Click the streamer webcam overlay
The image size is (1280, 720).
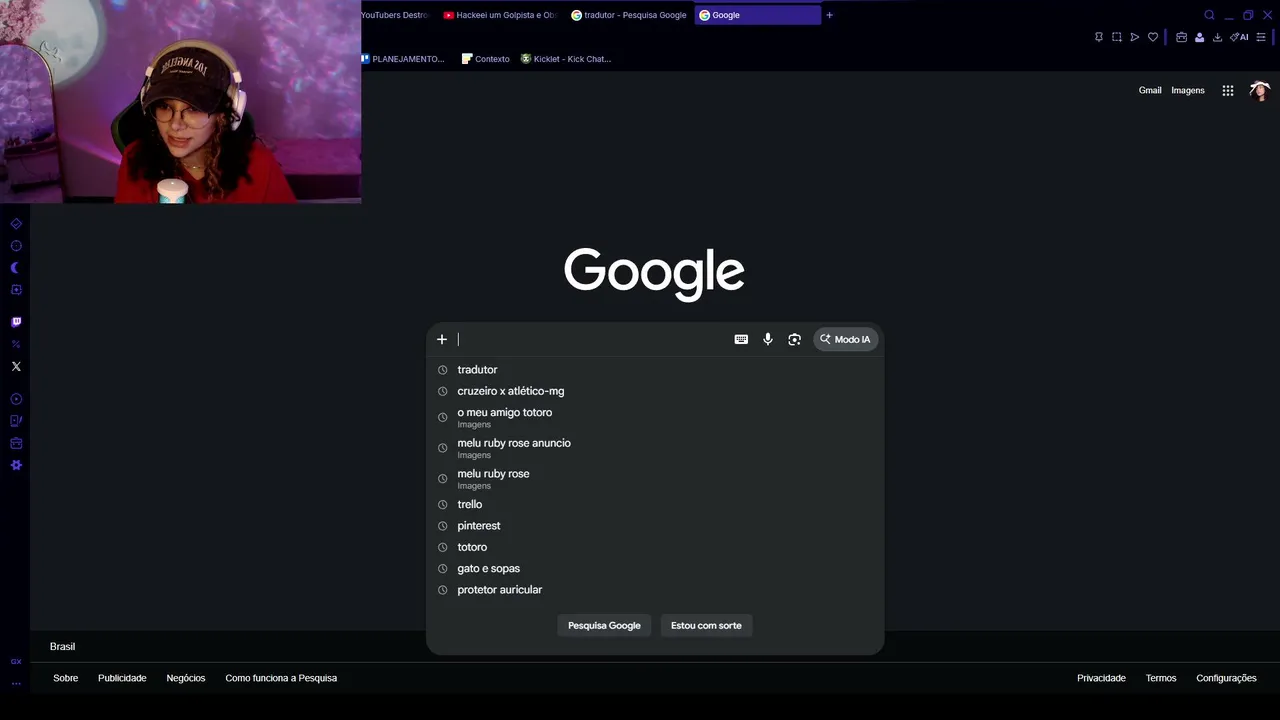(180, 102)
